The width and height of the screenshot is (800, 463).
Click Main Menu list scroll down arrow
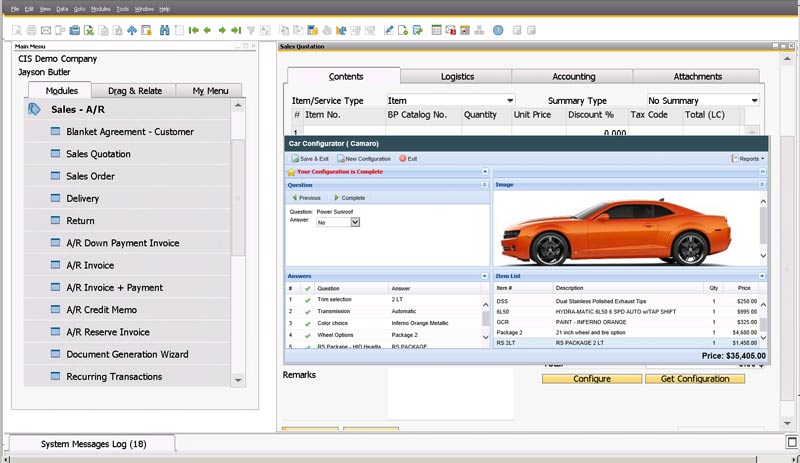[238, 380]
